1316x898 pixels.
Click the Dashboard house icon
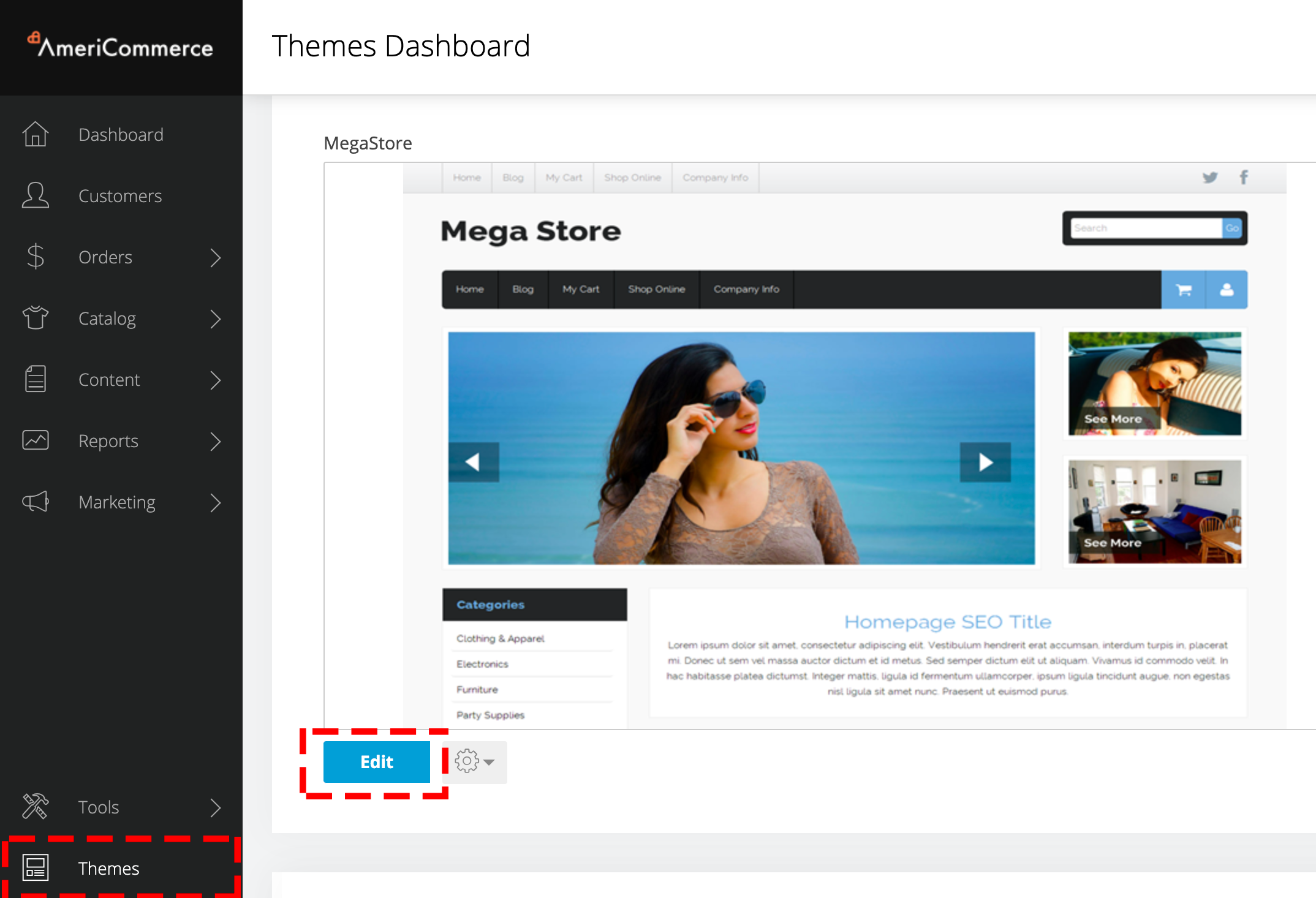point(36,134)
